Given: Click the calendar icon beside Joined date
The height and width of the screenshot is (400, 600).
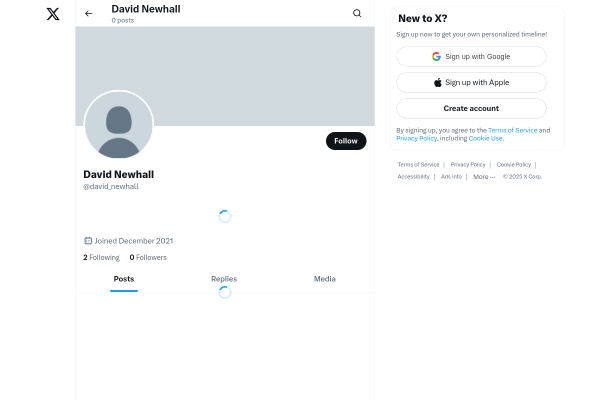Looking at the screenshot, I should [x=88, y=241].
